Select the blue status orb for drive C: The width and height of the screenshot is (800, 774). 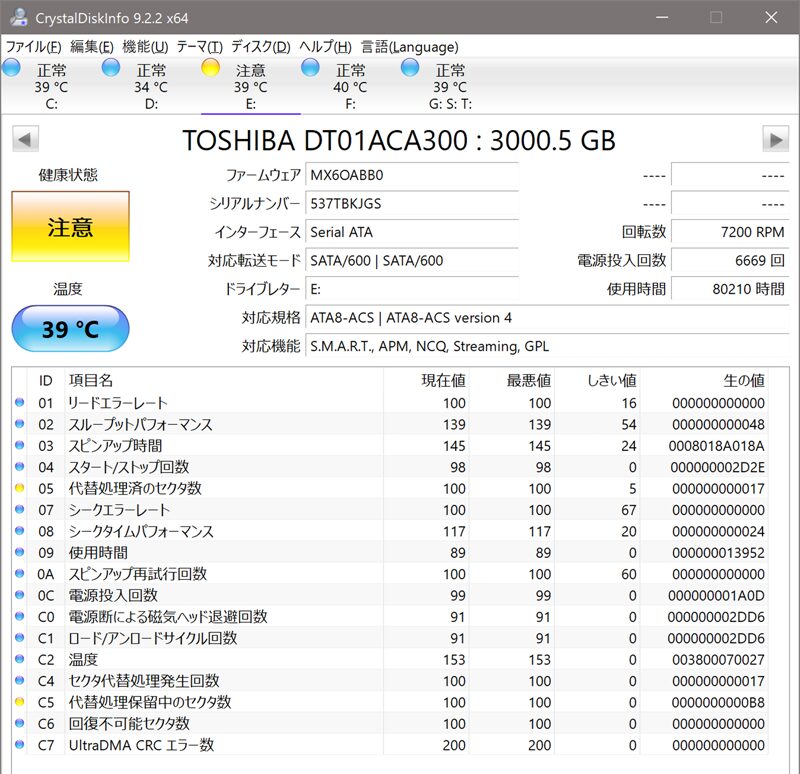tap(11, 68)
